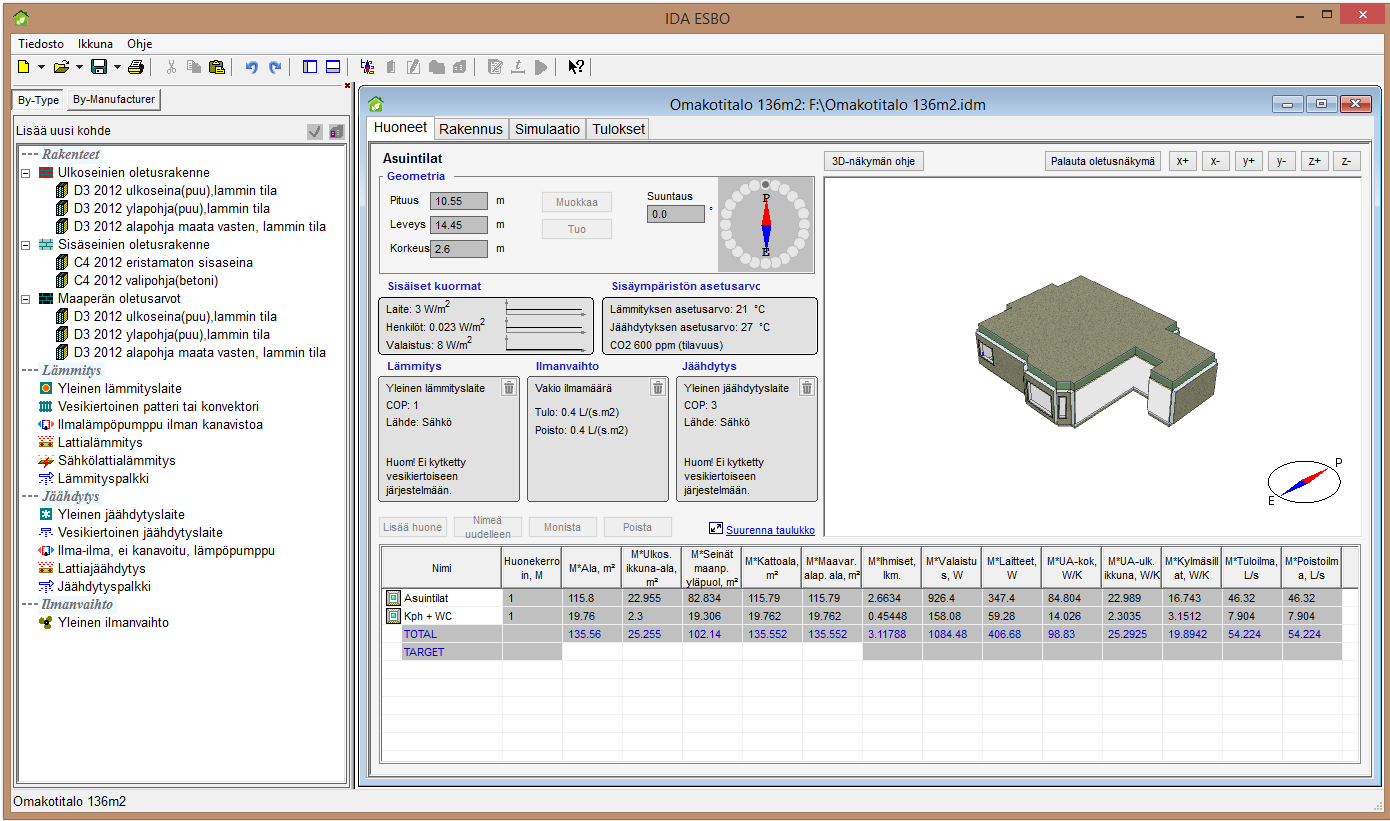Select C4 2012 valipohja(betoni) tree item
Viewport: 1390px width, 821px height.
[145, 280]
